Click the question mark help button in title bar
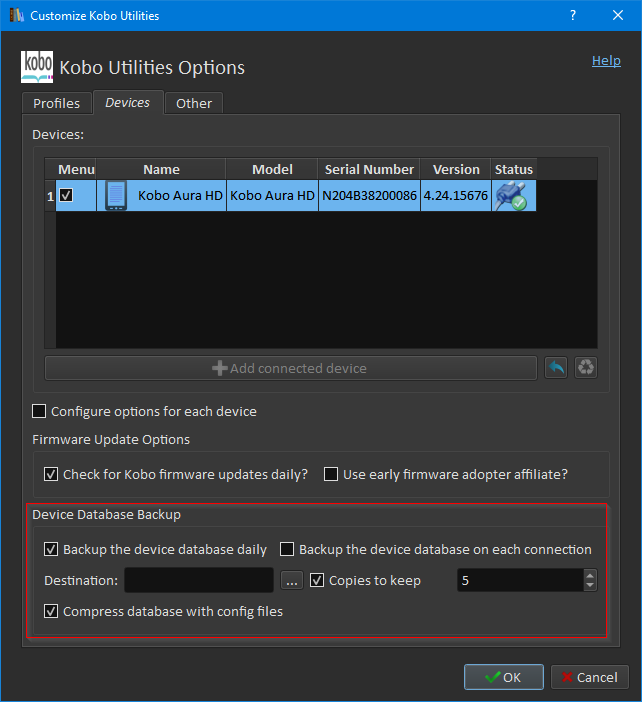 [573, 15]
